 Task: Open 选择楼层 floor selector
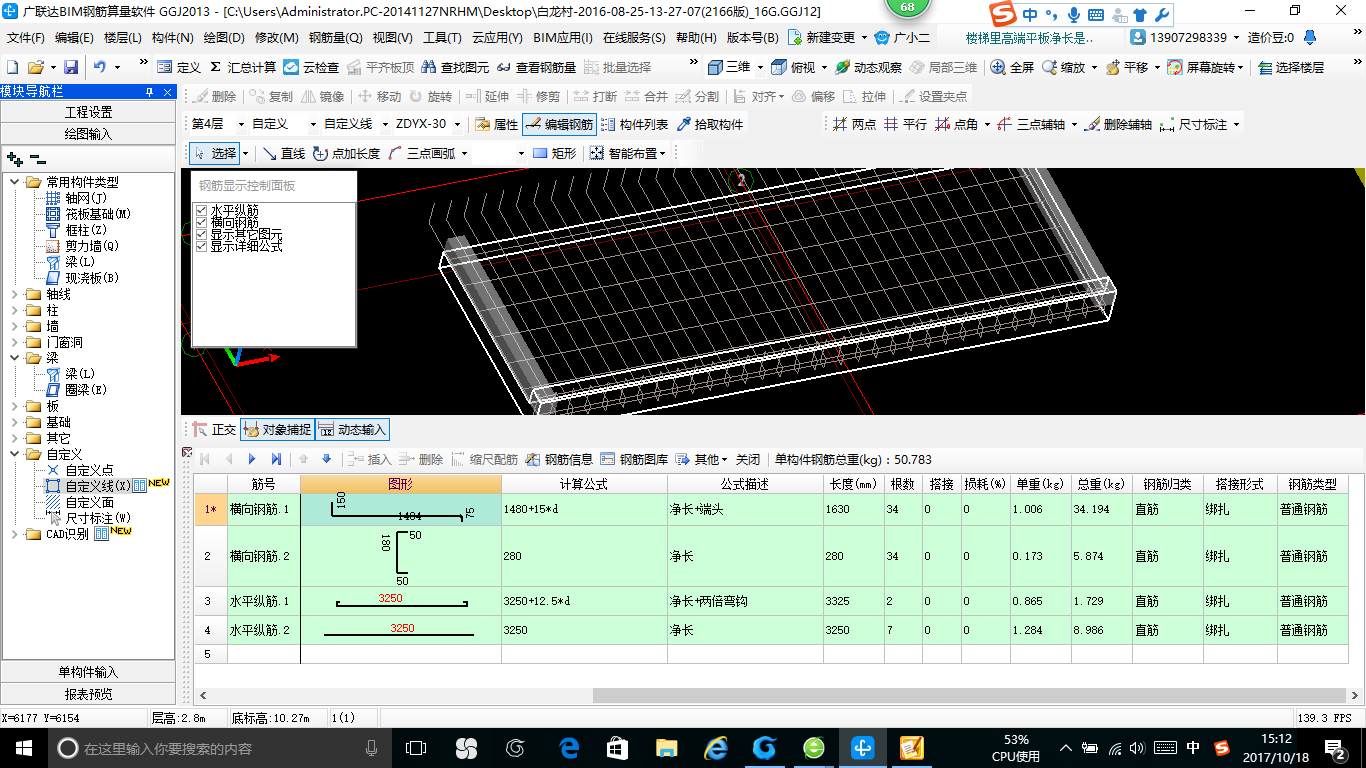click(x=1291, y=67)
